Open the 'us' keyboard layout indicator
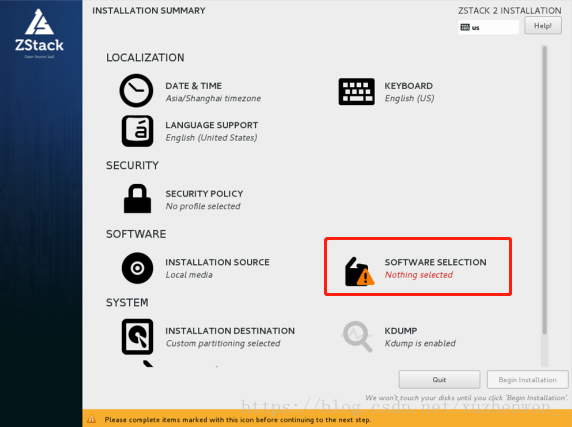572x427 pixels. click(488, 27)
